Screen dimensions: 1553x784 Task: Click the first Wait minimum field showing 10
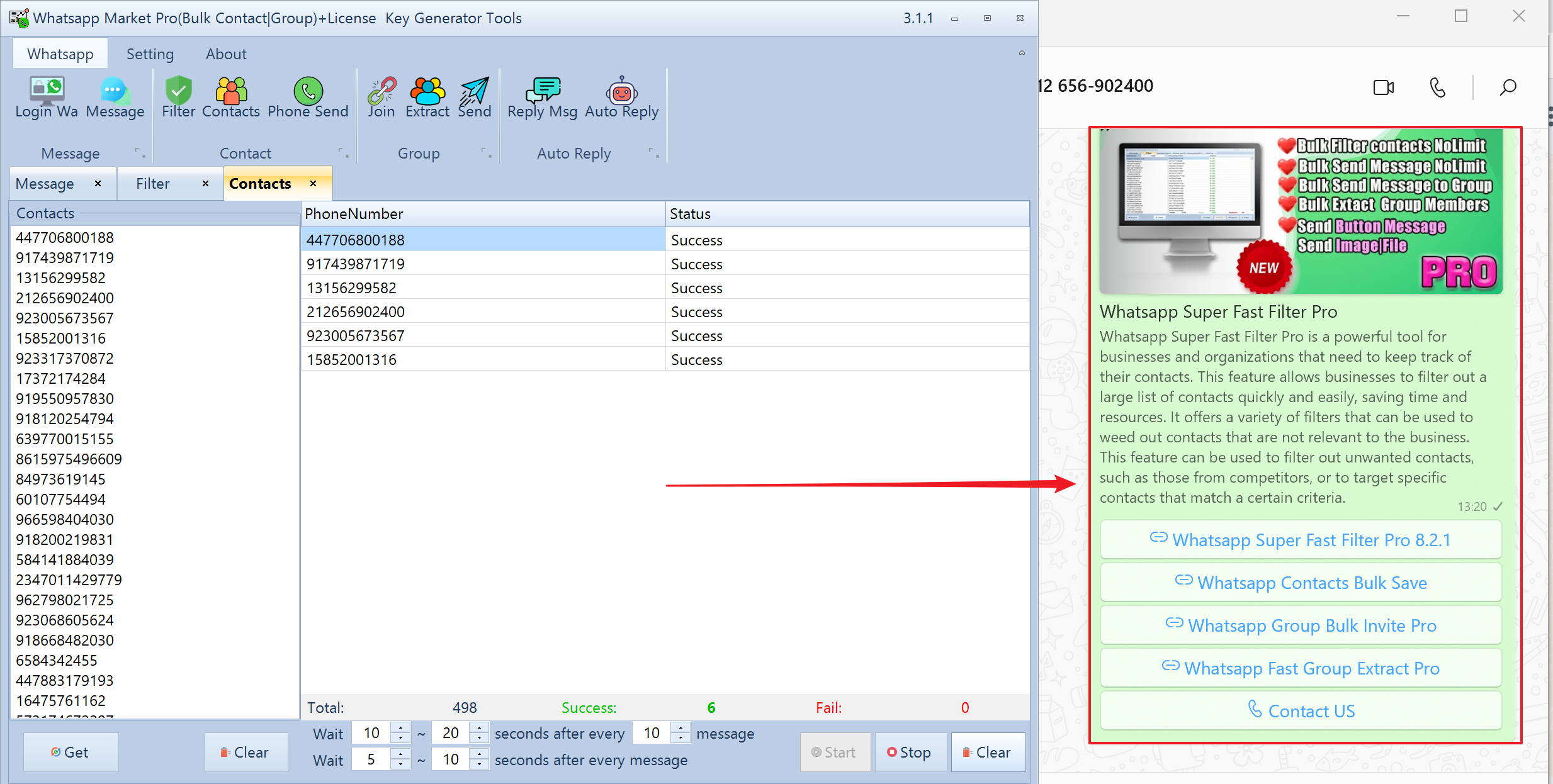[x=371, y=733]
